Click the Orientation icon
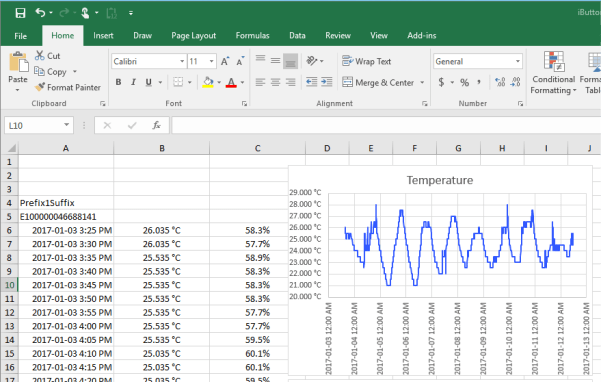The height and width of the screenshot is (382, 601). [x=312, y=61]
